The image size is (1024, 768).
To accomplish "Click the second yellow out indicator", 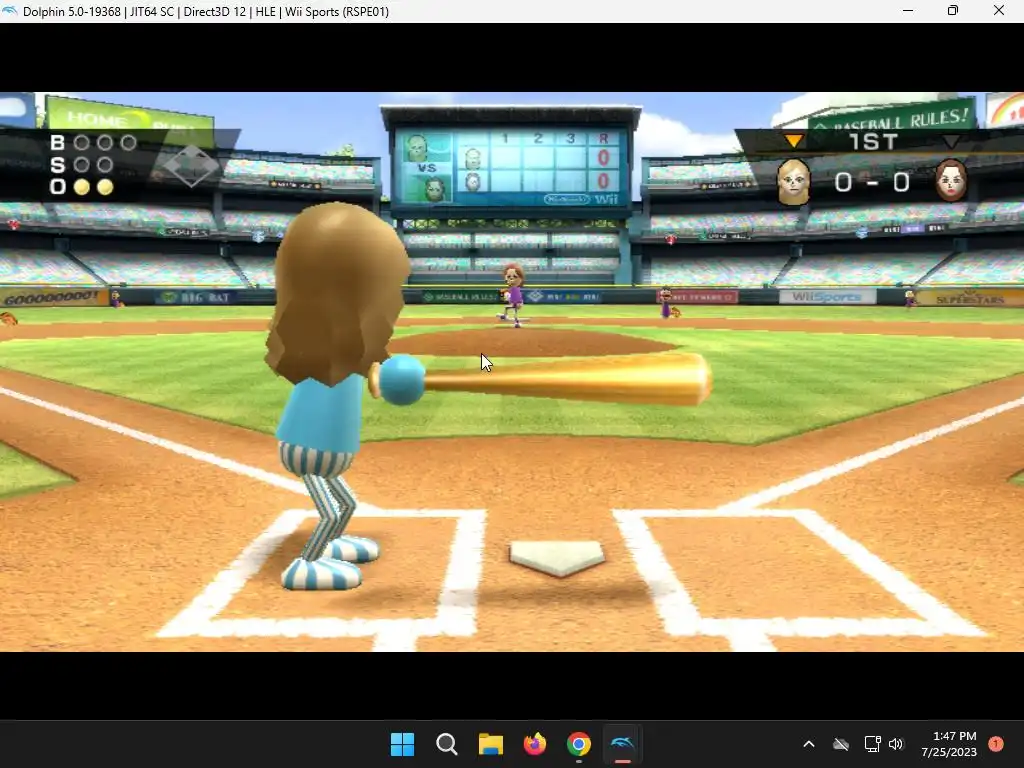I will (105, 187).
